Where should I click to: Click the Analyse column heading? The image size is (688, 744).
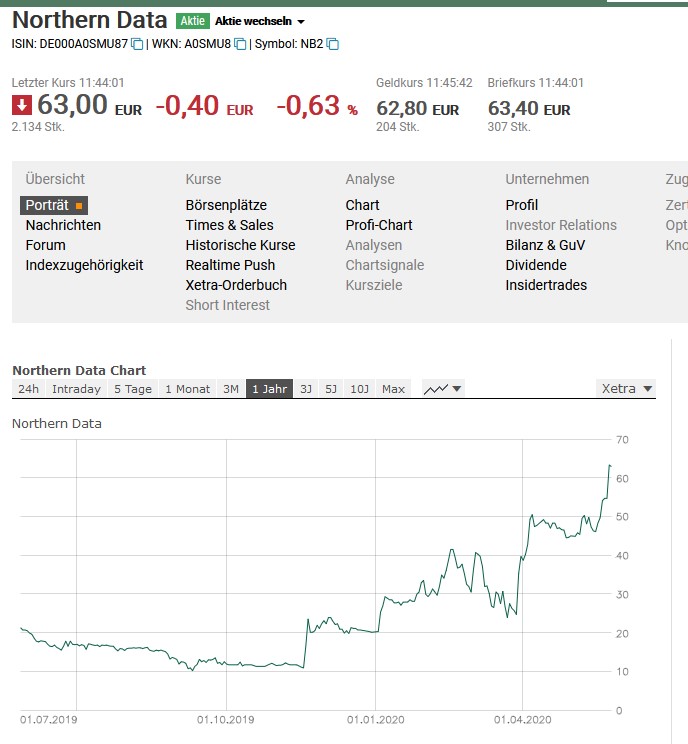[x=370, y=179]
